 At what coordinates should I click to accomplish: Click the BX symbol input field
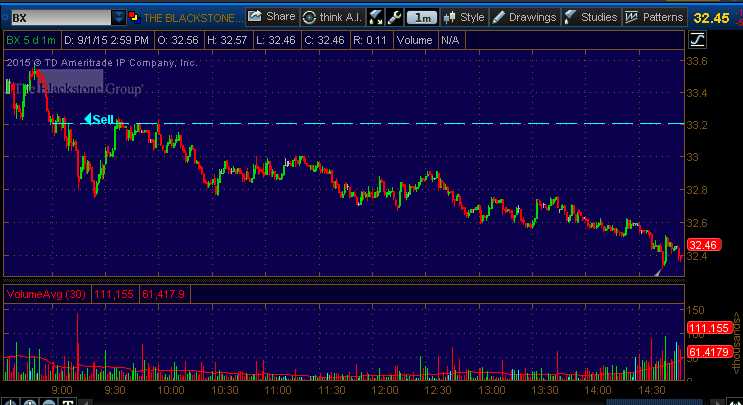55,17
